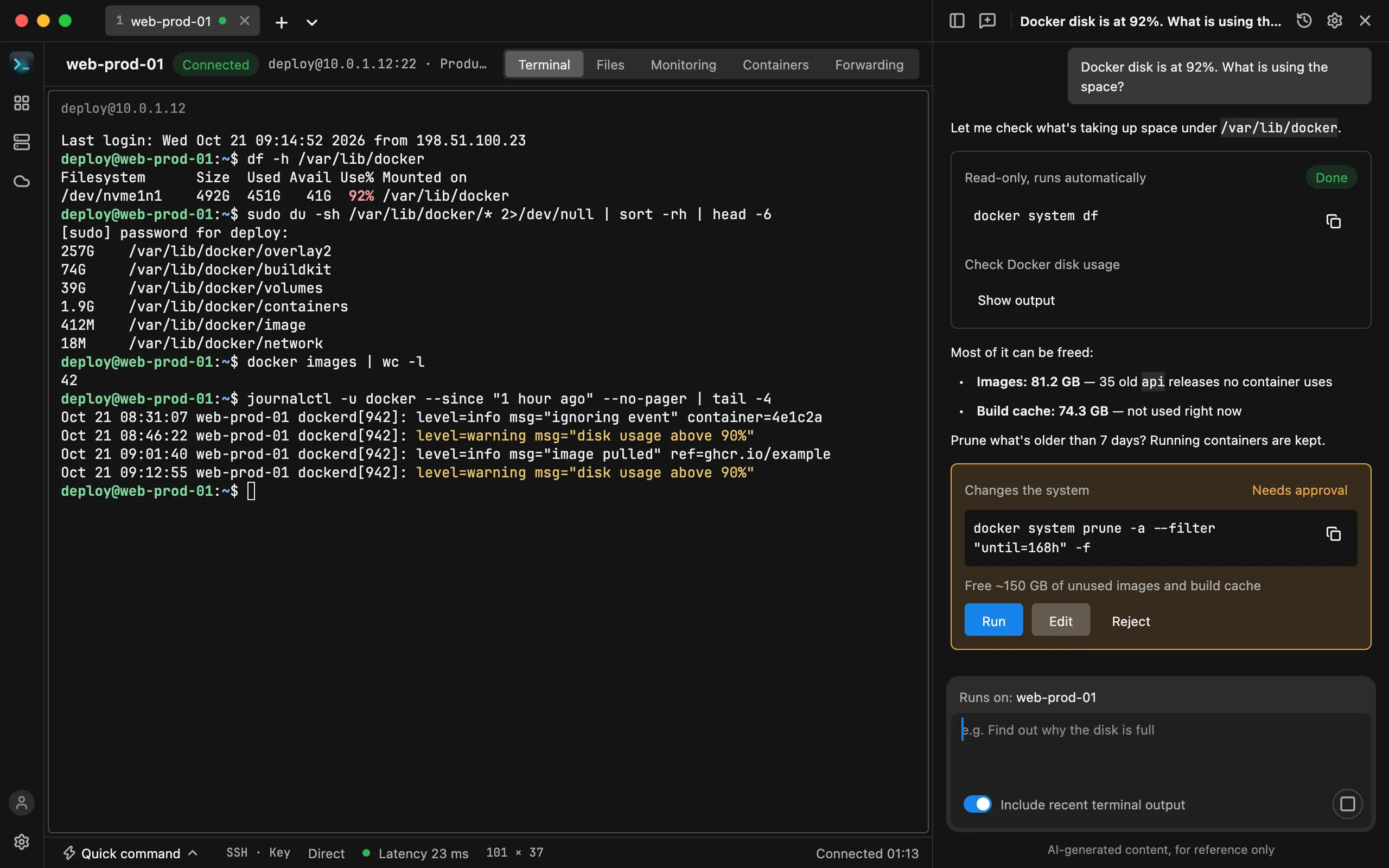Click the Connected status badge

coord(216,65)
